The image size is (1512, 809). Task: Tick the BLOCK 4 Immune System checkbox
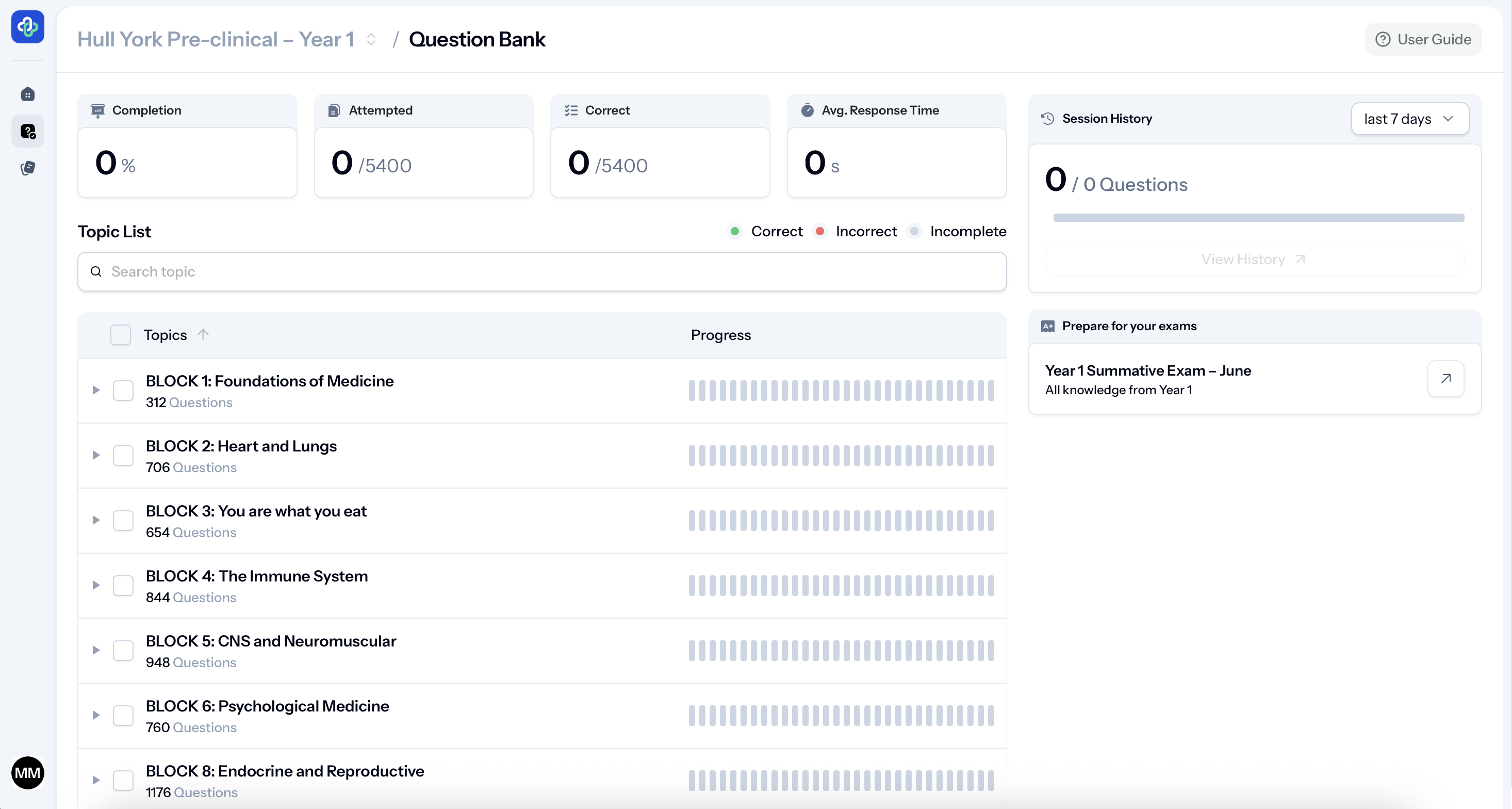coord(123,585)
